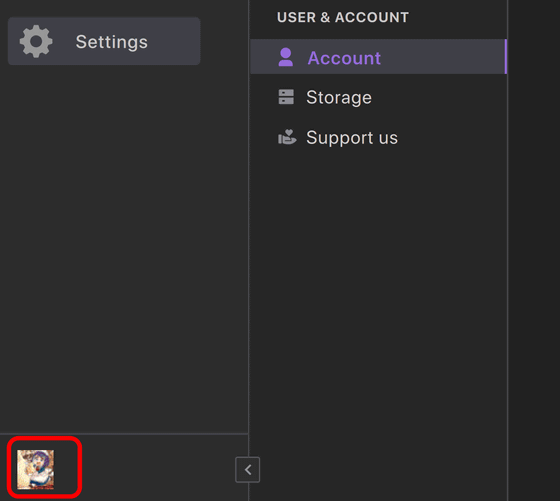560x501 pixels.
Task: Collapse the sidebar with the left chevron
Action: pyautogui.click(x=248, y=470)
